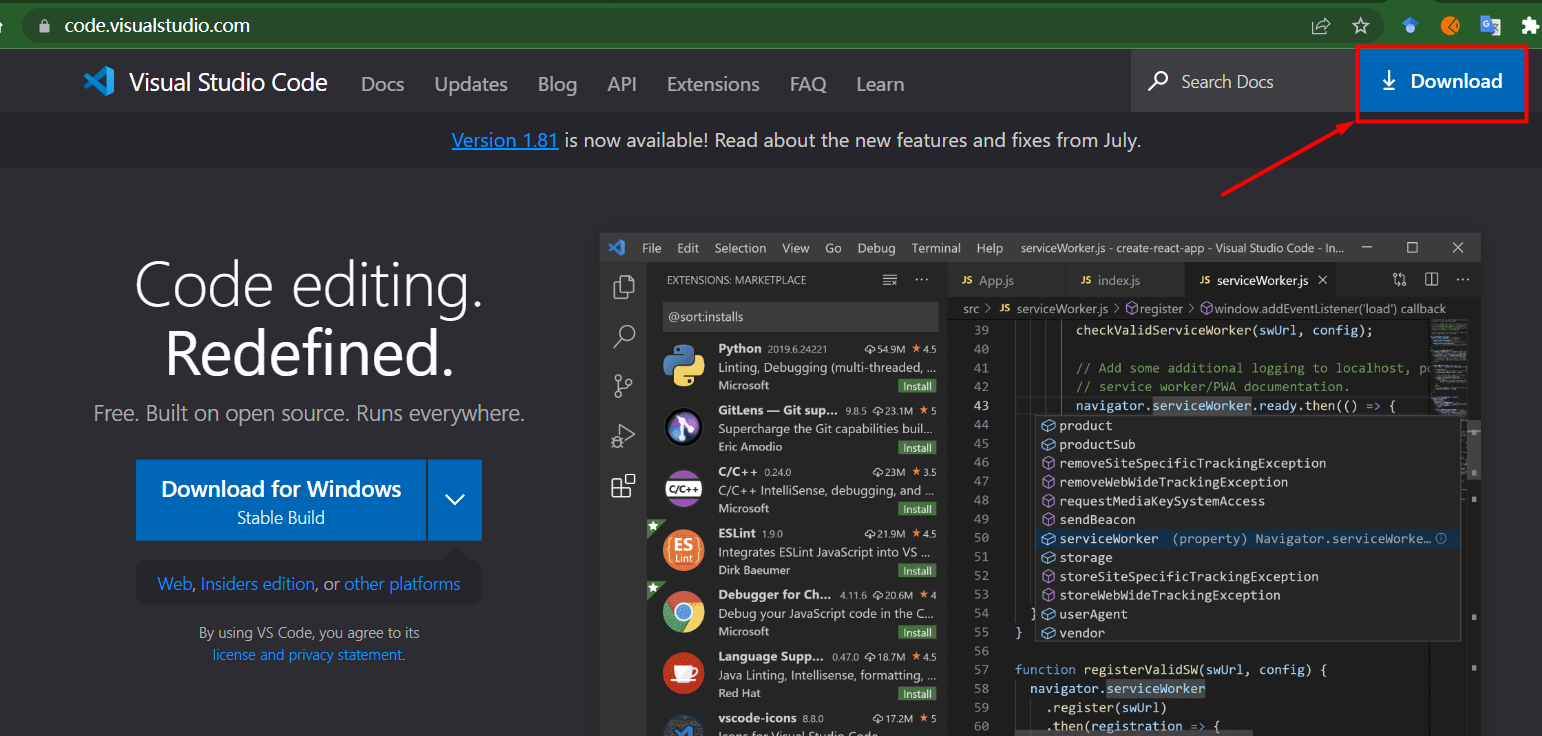Click the VS Code icon in the editor title bar
Image resolution: width=1542 pixels, height=736 pixels.
point(617,248)
